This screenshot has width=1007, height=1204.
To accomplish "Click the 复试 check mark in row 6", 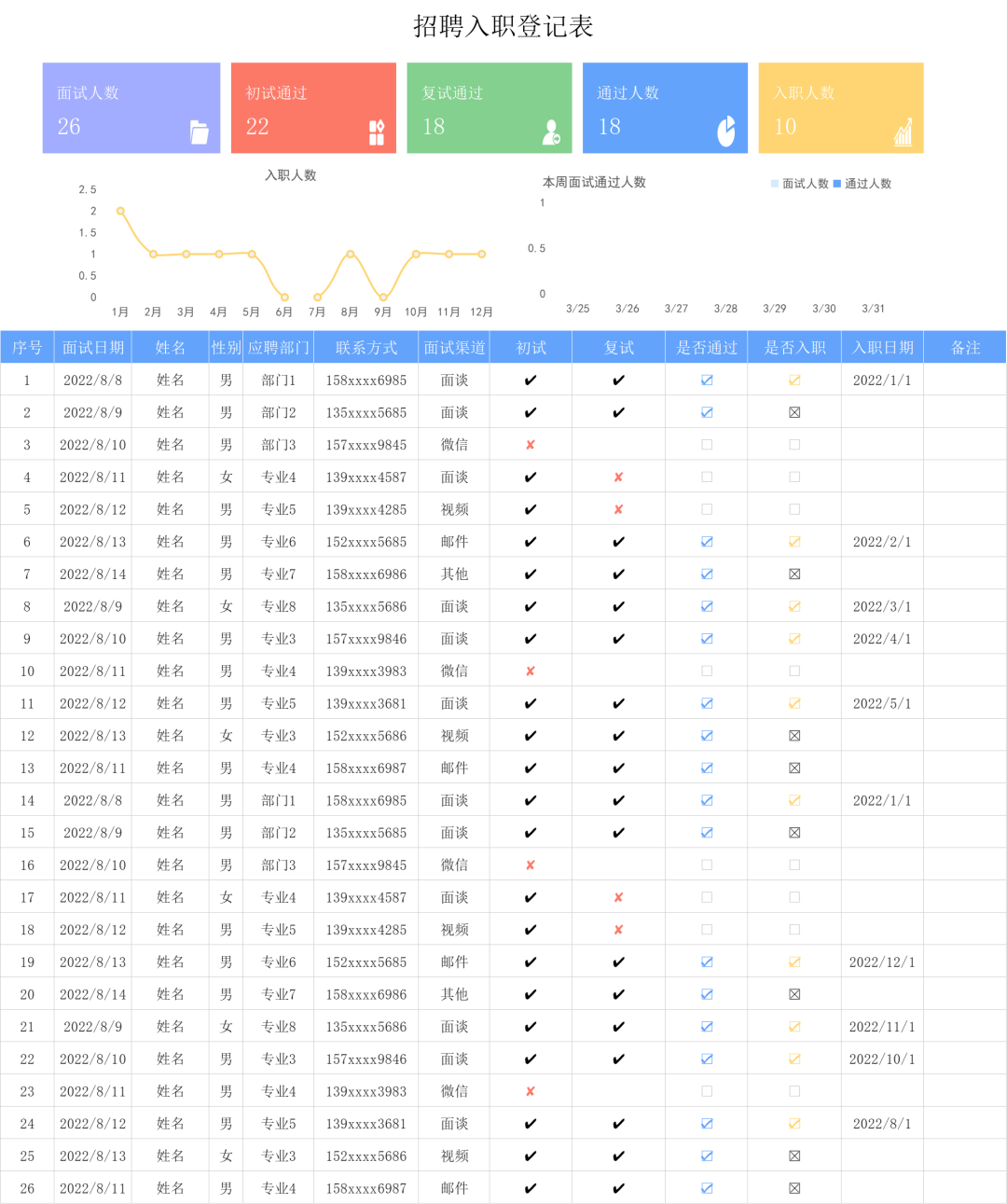I will point(618,542).
